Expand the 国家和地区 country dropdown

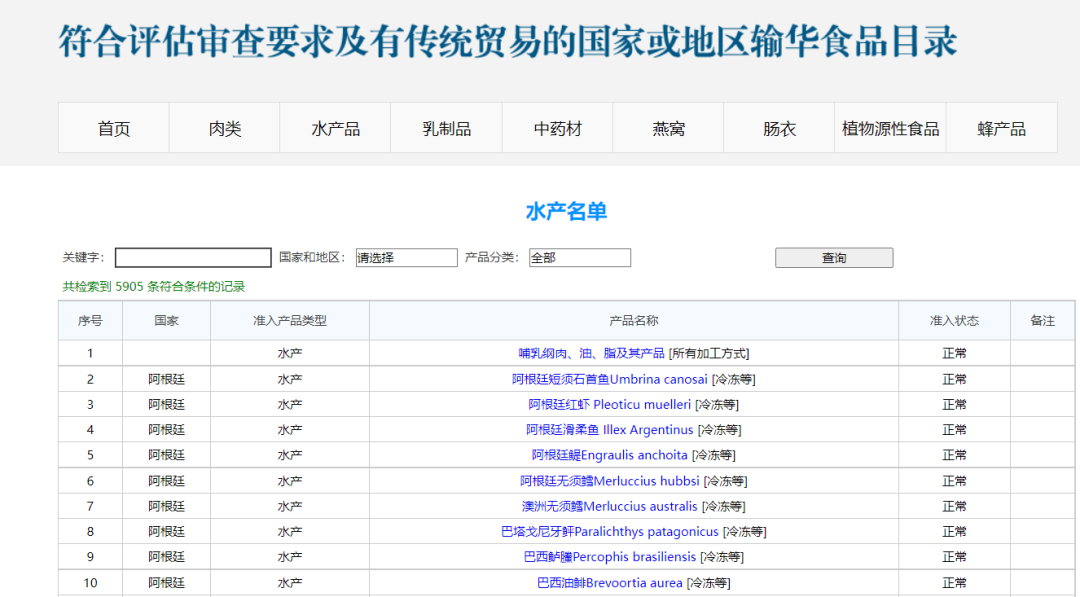click(406, 257)
